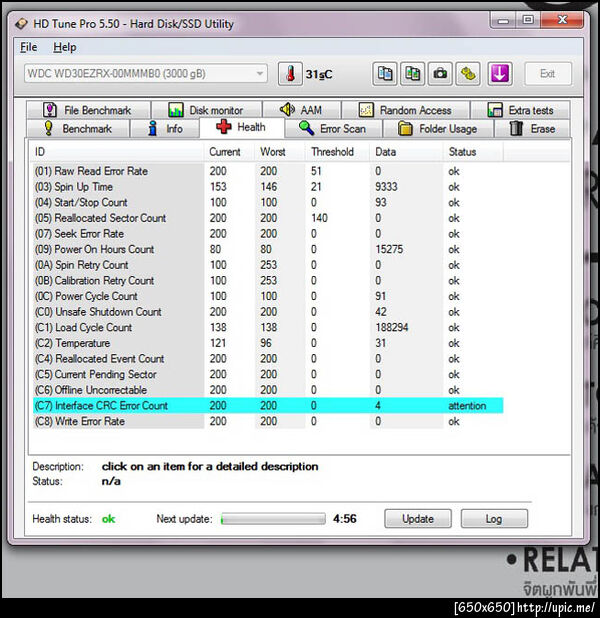Select the Load Cycle Count row
Image resolution: width=600 pixels, height=618 pixels.
click(268, 328)
